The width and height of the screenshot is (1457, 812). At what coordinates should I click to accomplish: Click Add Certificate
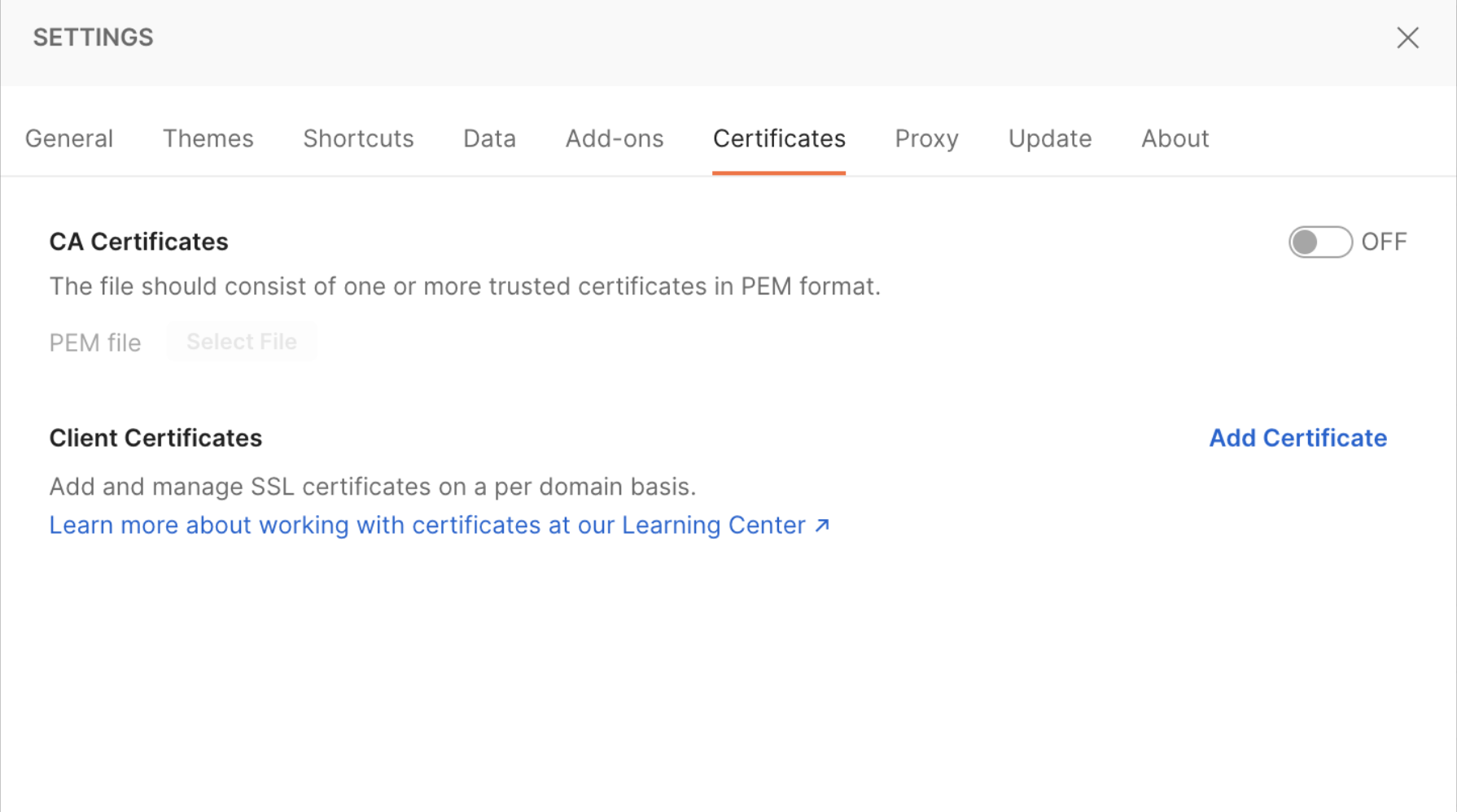point(1297,438)
